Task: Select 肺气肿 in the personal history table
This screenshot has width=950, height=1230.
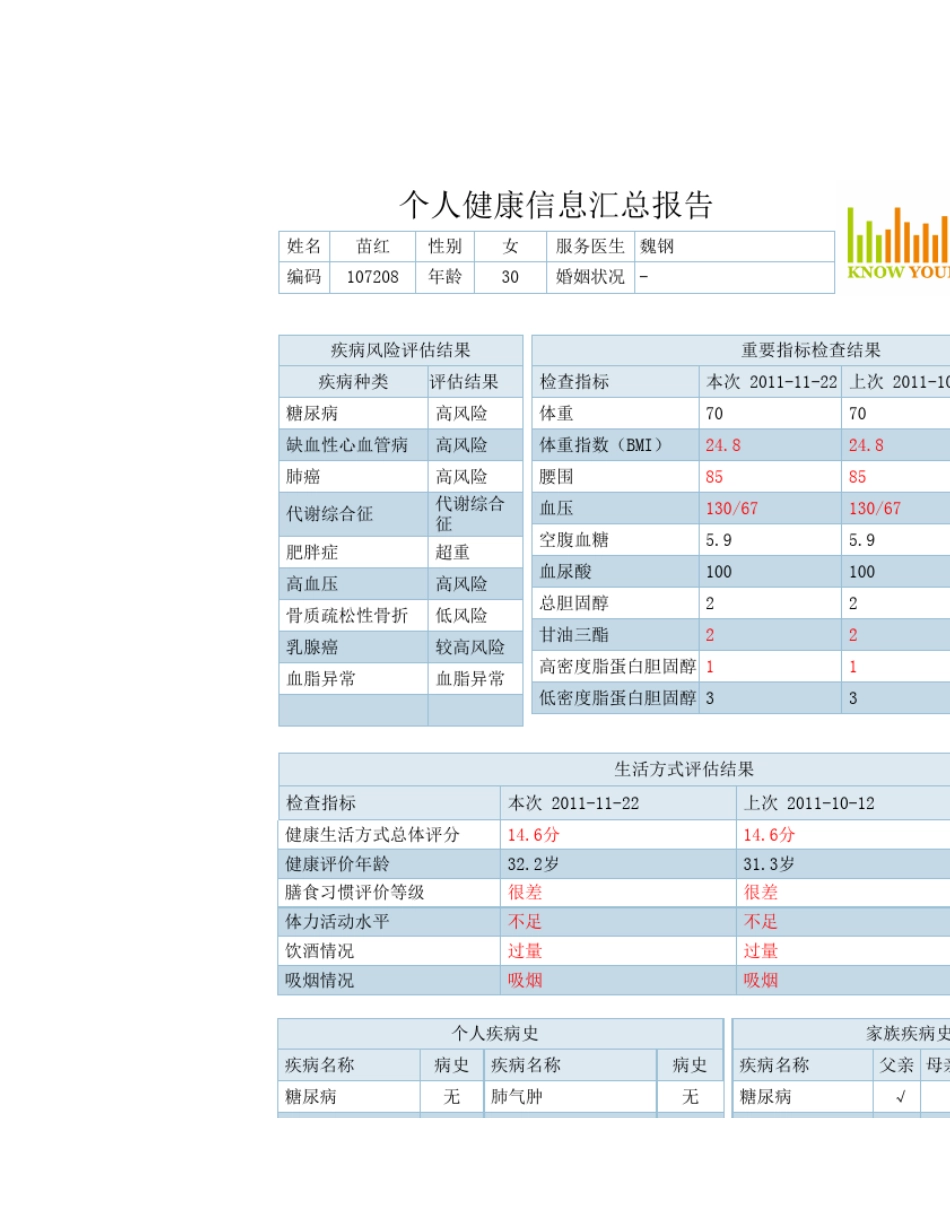Action: pyautogui.click(x=517, y=1097)
